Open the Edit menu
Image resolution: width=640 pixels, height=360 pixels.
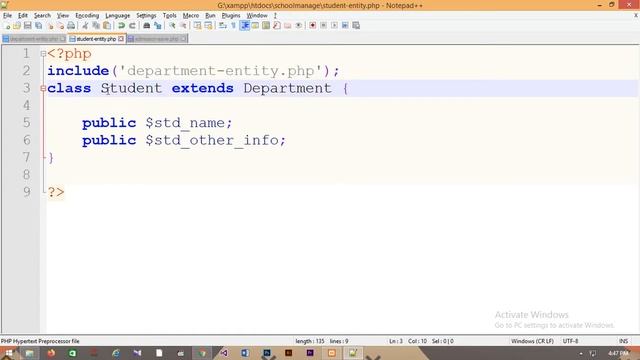(x=23, y=16)
